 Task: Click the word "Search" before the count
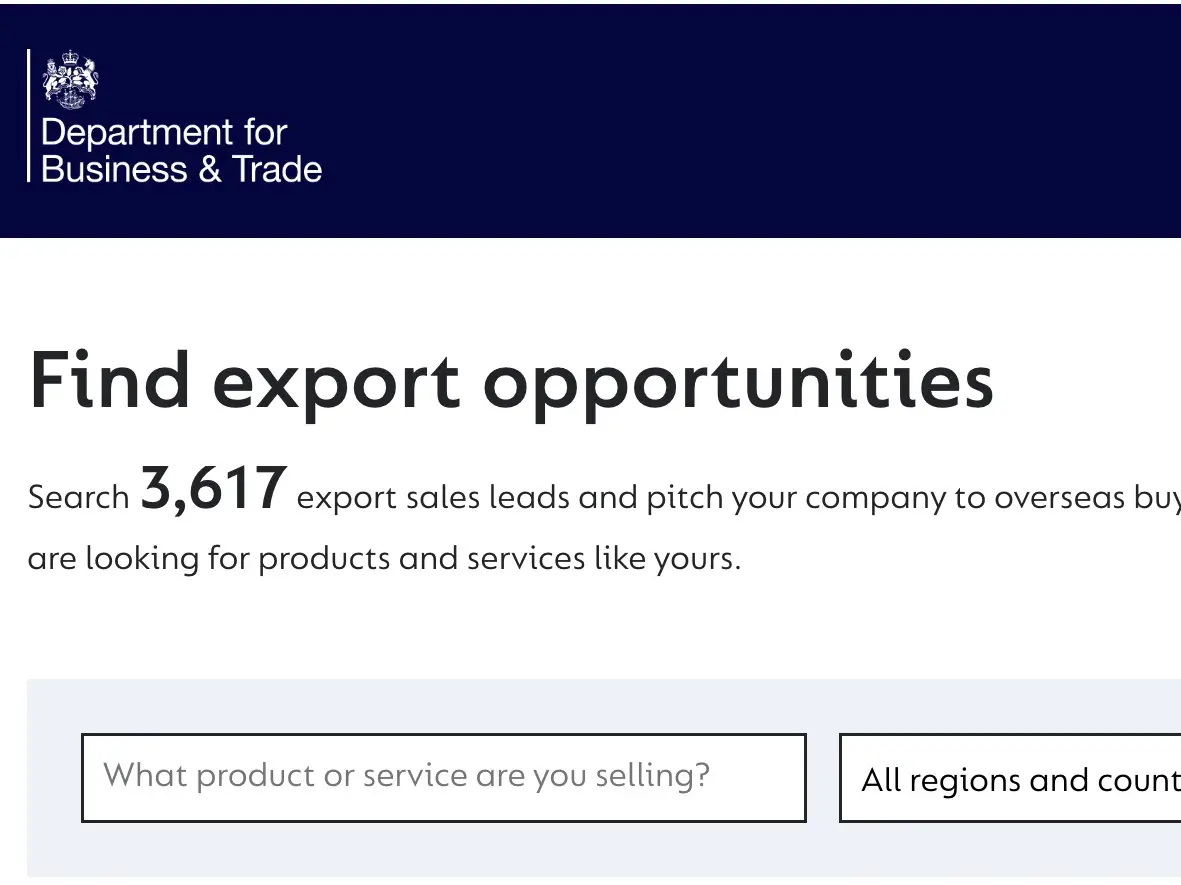click(x=79, y=497)
